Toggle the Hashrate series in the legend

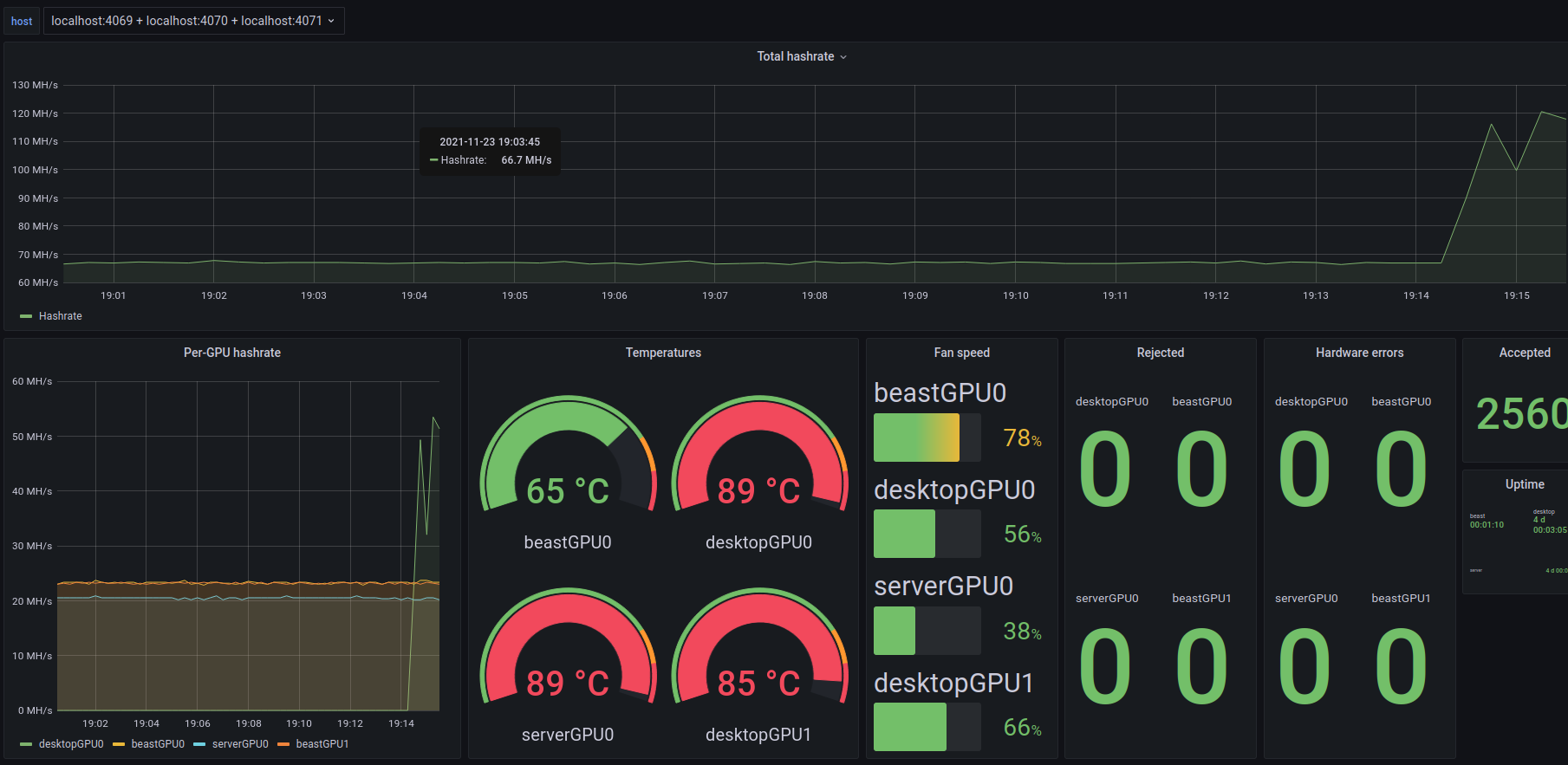tap(60, 316)
